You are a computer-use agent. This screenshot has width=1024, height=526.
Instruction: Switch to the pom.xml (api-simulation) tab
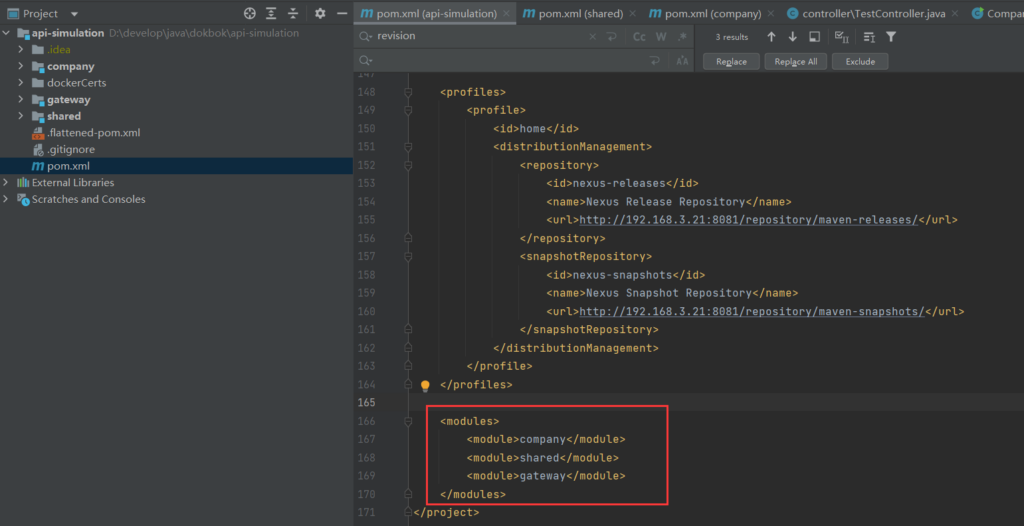(x=436, y=13)
